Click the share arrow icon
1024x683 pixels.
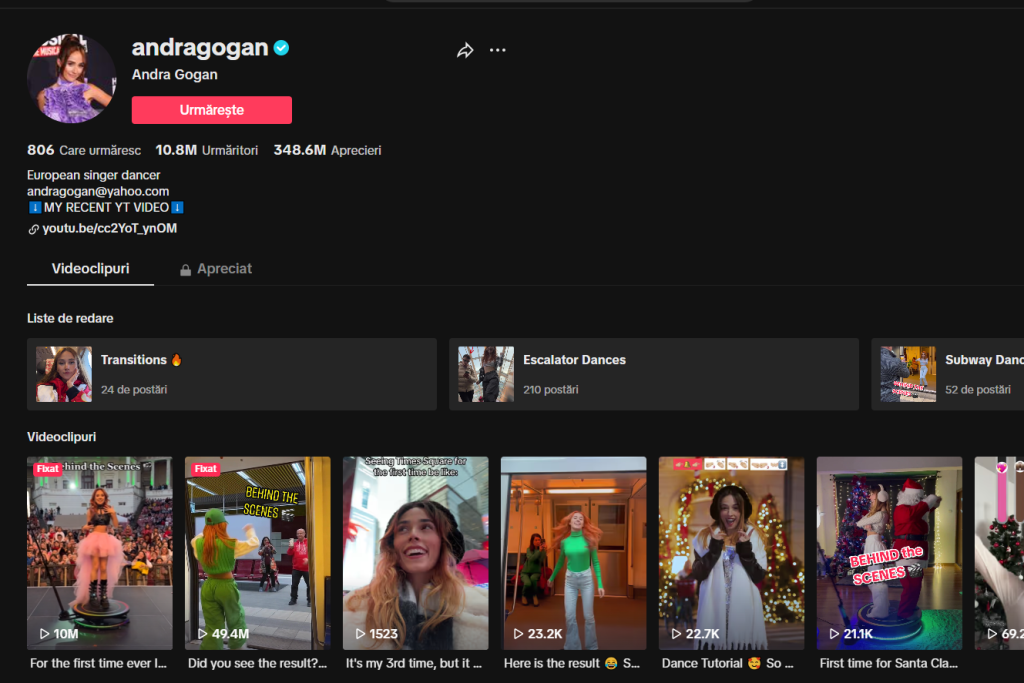click(x=465, y=50)
